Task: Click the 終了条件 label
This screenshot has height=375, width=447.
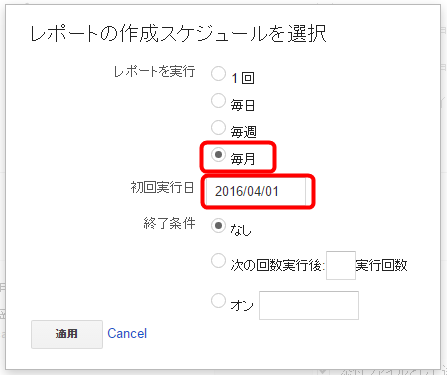Action: (x=169, y=223)
